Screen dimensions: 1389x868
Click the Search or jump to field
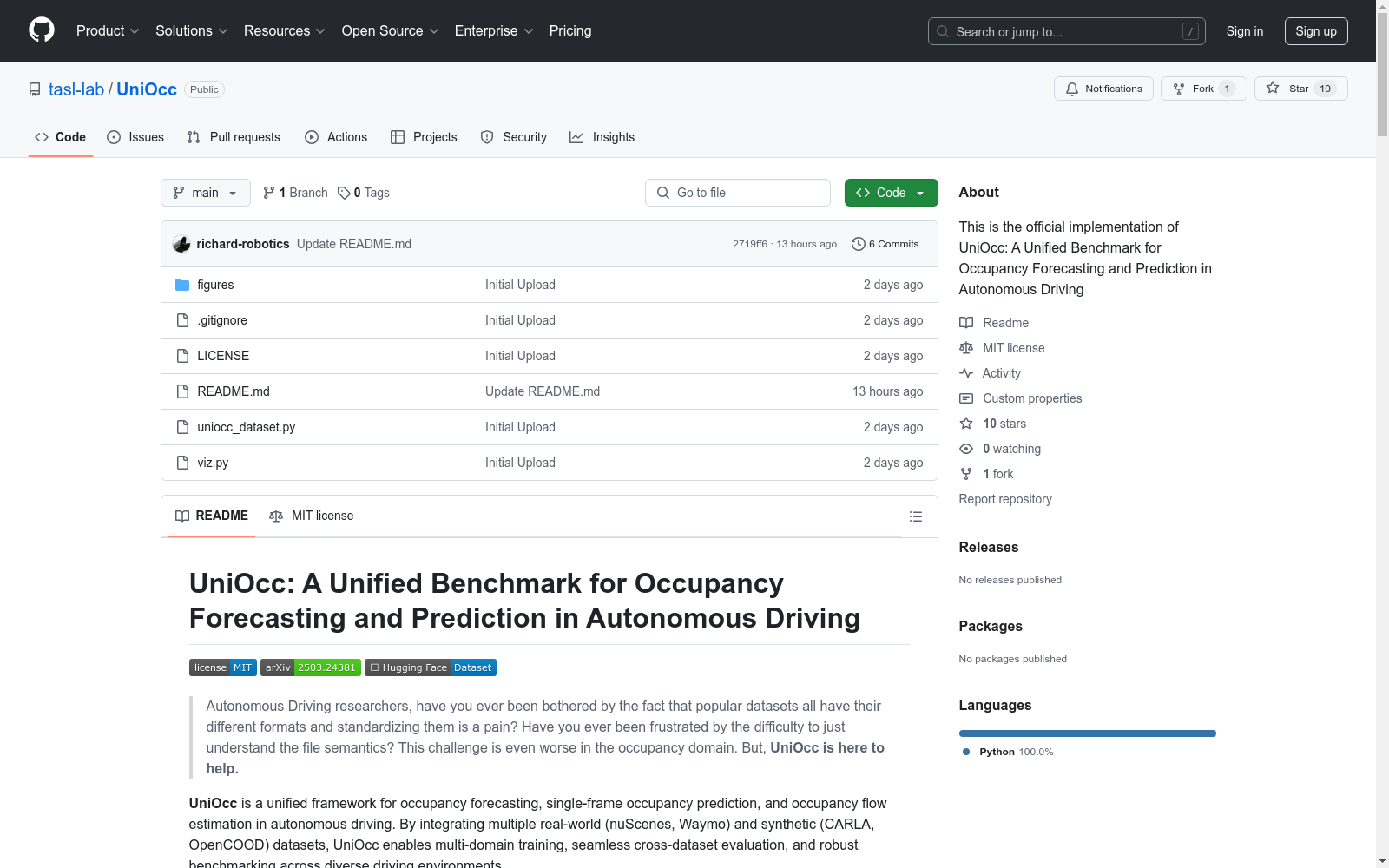click(1067, 31)
